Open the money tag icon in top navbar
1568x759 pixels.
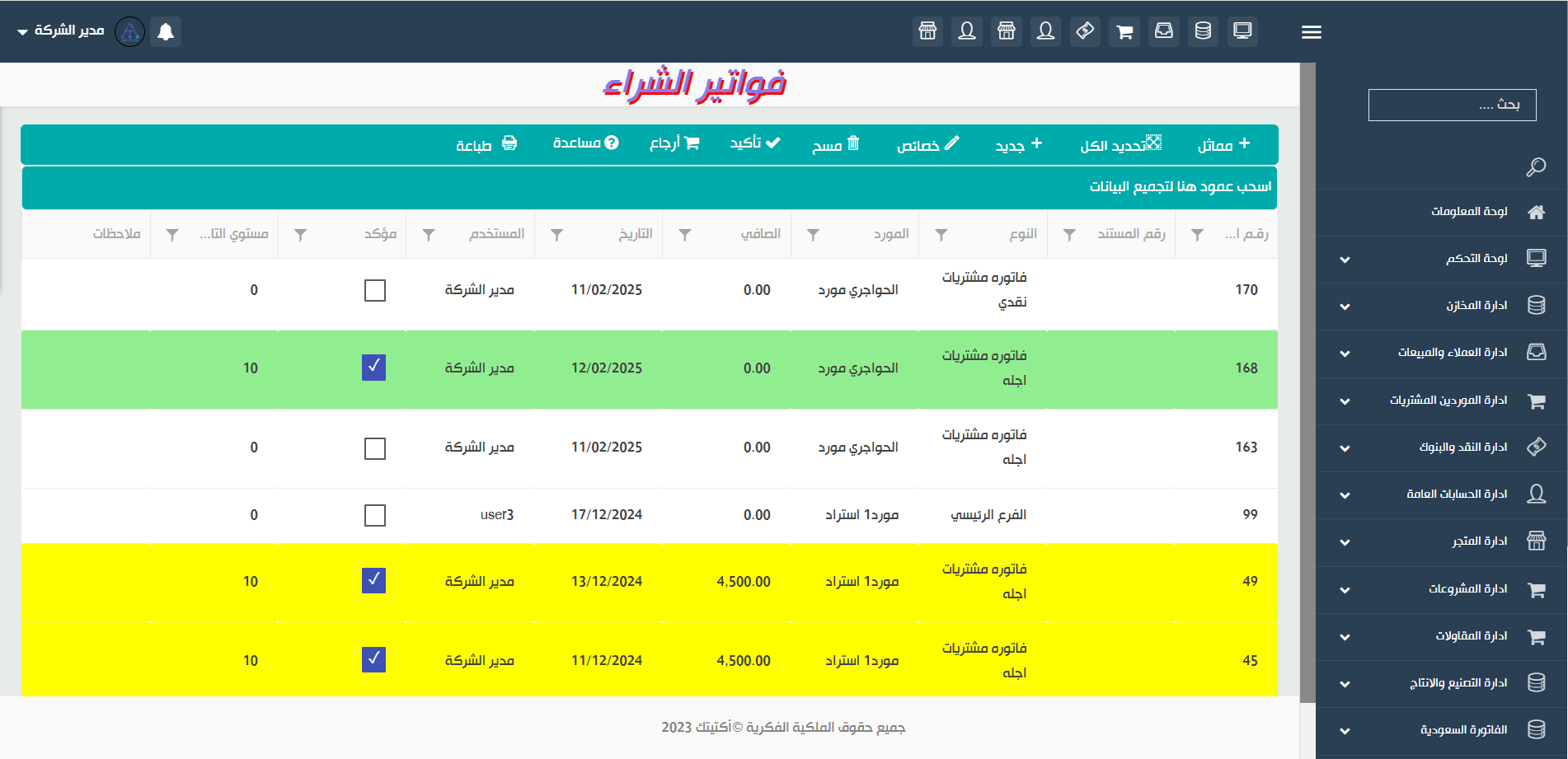1085,31
